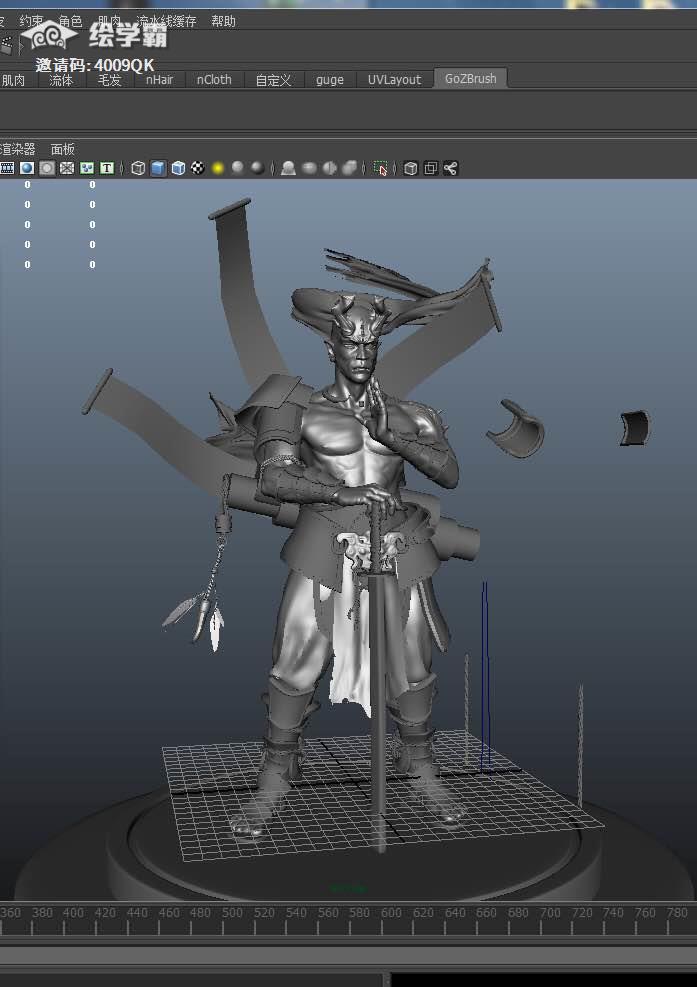Open the 渲染器 panel menu
The height and width of the screenshot is (987, 697).
click(x=17, y=149)
